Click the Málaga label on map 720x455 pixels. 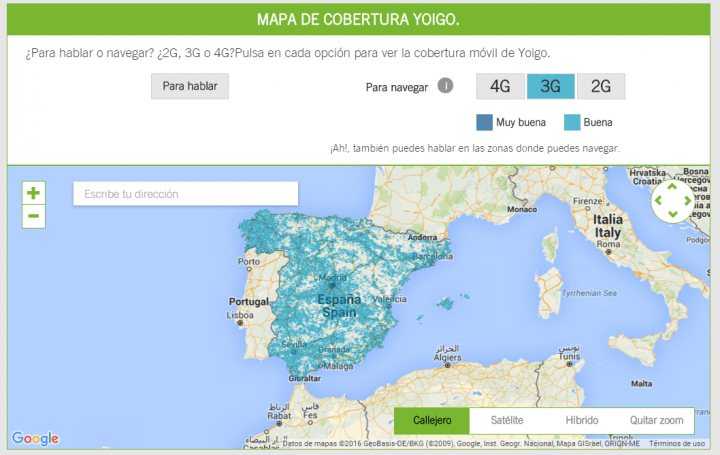click(338, 366)
